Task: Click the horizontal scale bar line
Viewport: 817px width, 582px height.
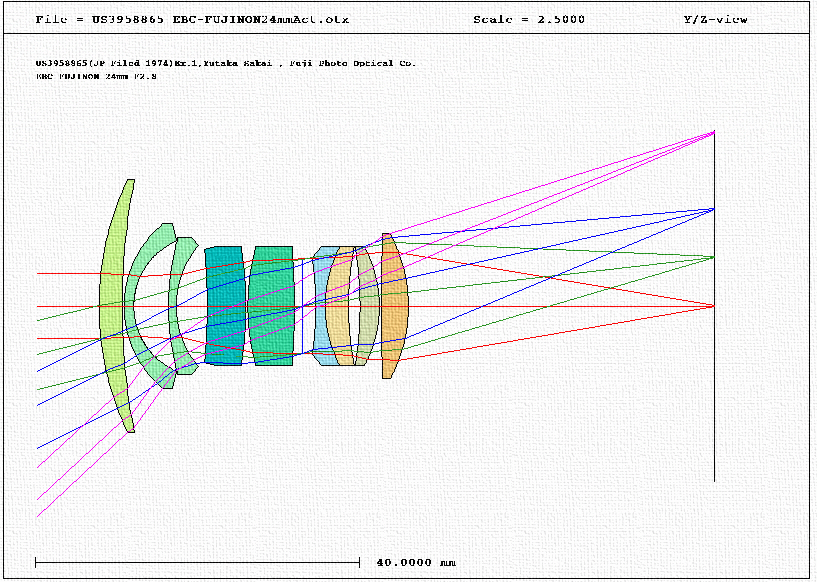Action: 197,562
